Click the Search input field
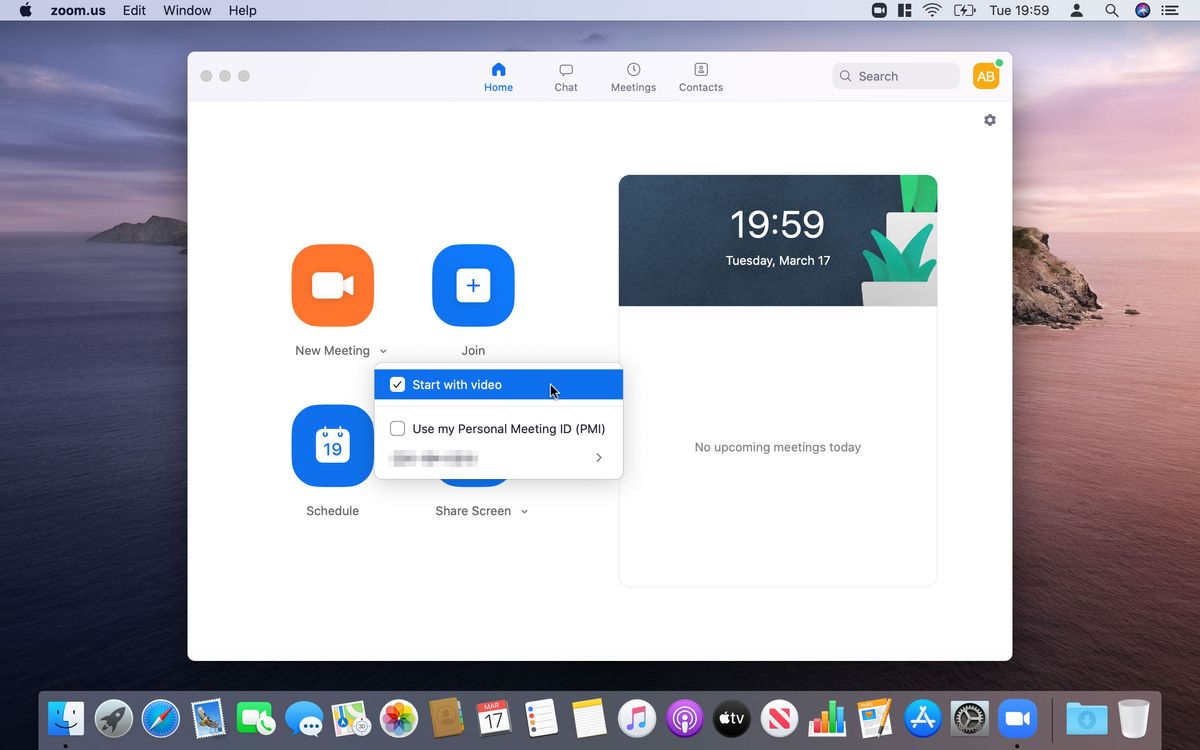1200x750 pixels. (x=895, y=75)
